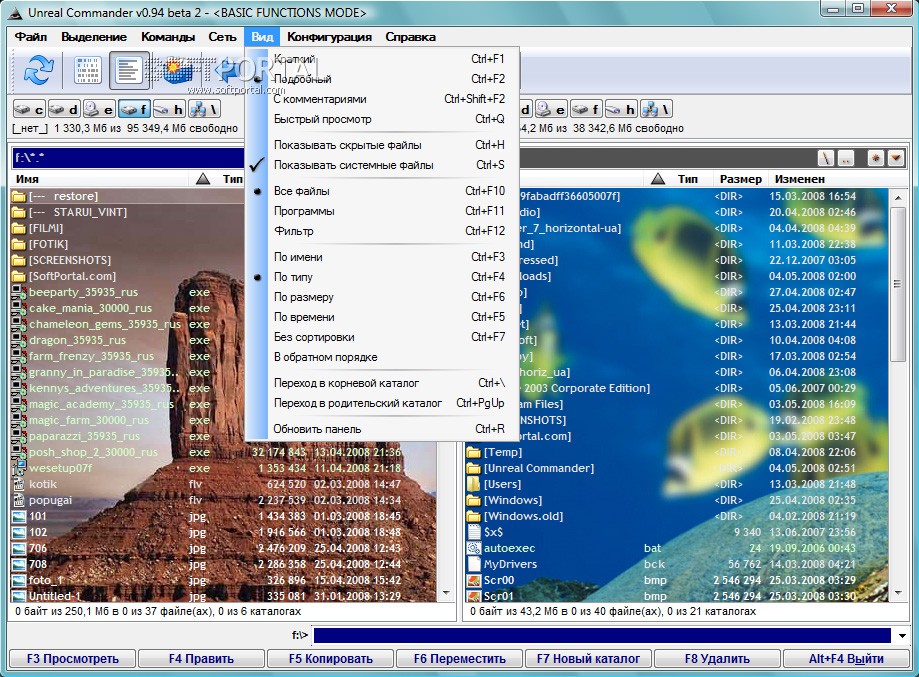
Task: Click the F6 Переместить button
Action: 460,658
